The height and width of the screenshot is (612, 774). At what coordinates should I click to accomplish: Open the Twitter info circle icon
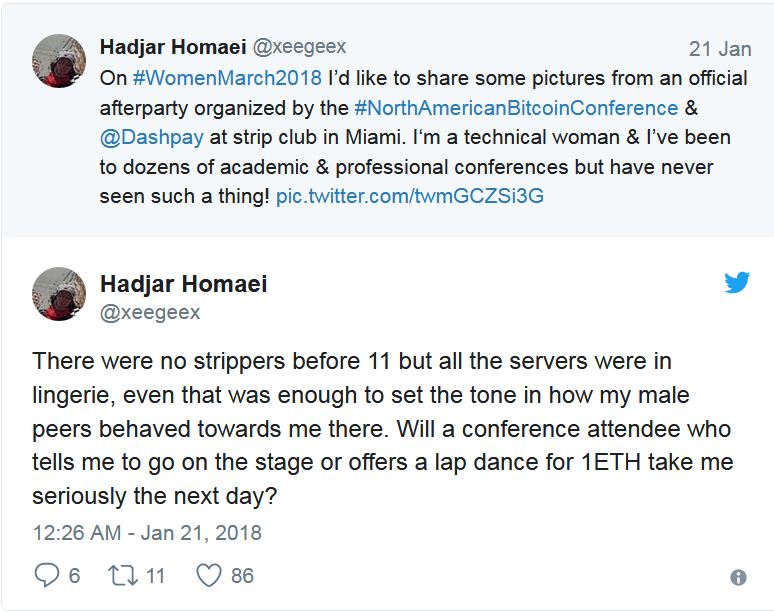click(x=738, y=577)
